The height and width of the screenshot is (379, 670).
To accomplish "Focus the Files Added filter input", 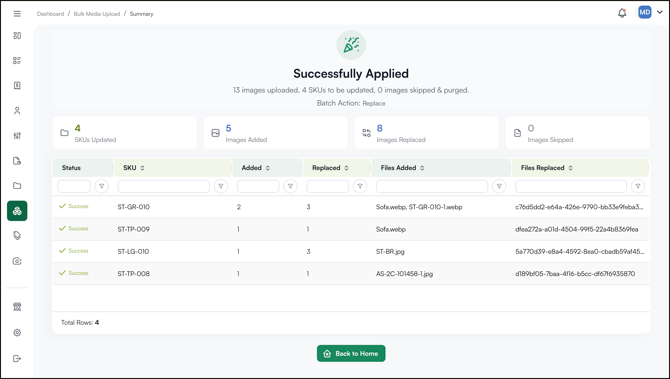I will 432,186.
